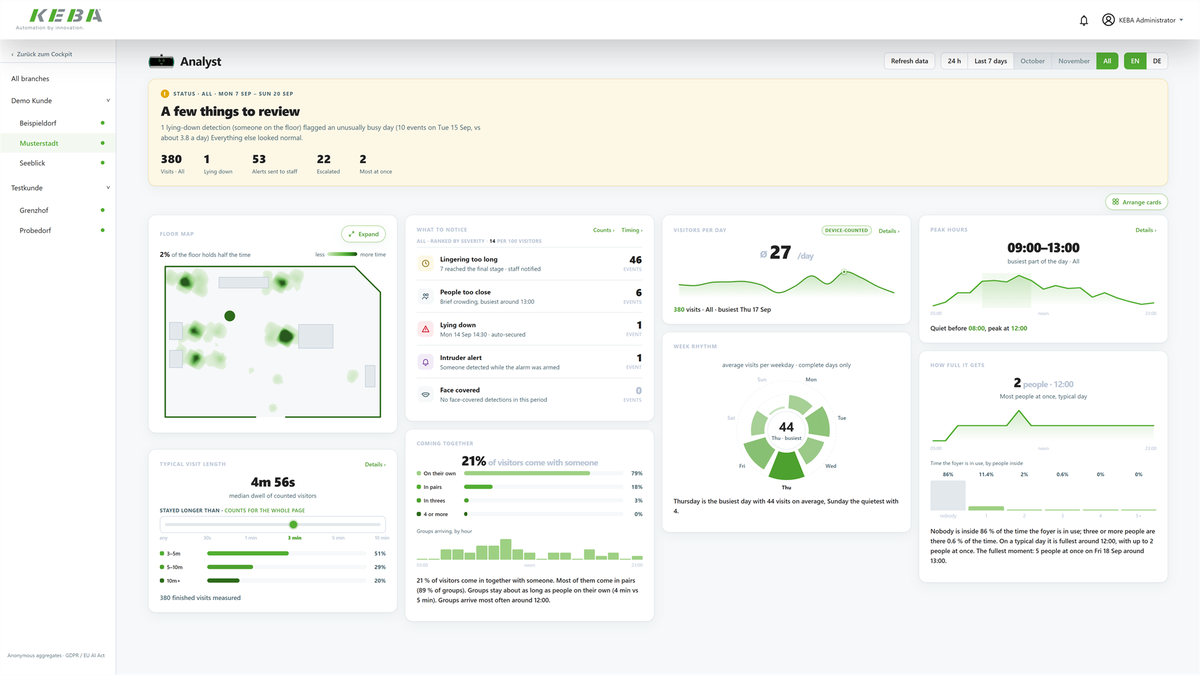Screen dimensions: 1200x675
Task: Select the Last 7 days range
Action: click(x=991, y=61)
